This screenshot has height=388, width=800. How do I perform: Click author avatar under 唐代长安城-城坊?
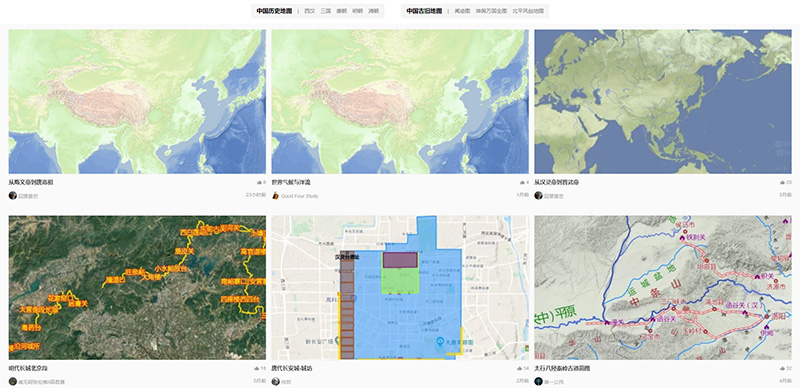(x=276, y=381)
